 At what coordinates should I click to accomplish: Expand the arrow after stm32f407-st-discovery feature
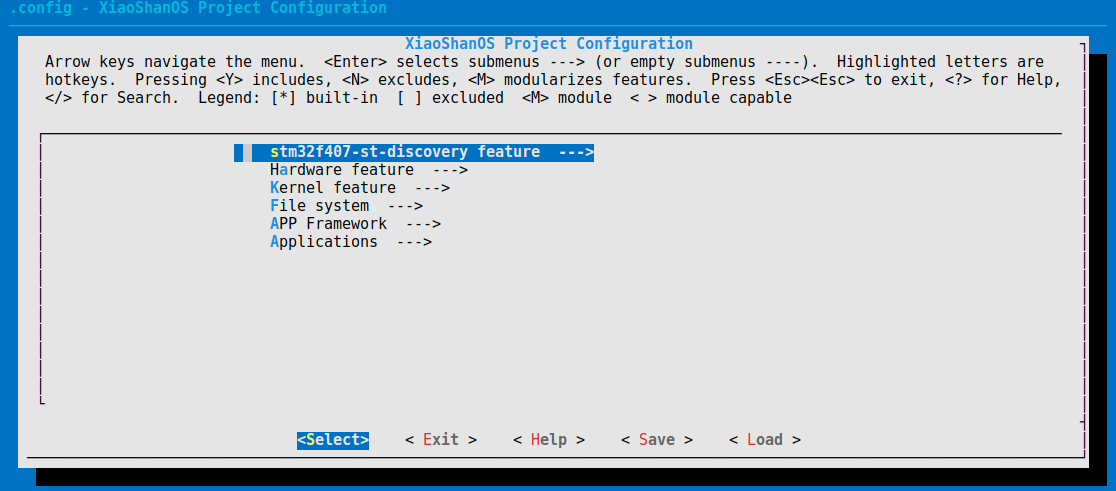pos(576,152)
